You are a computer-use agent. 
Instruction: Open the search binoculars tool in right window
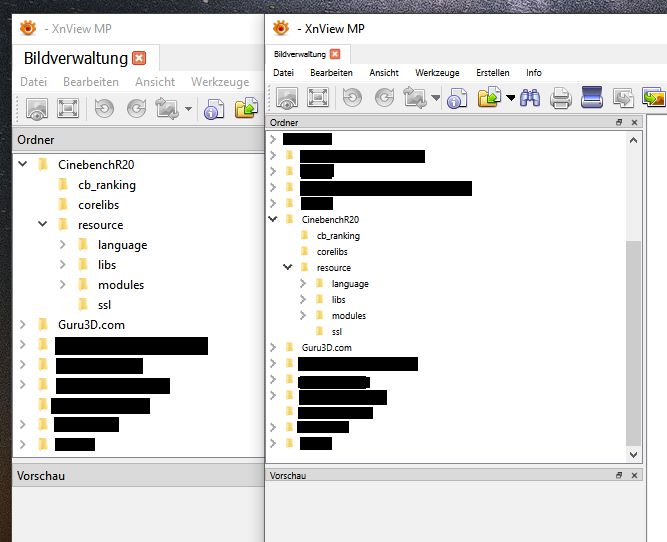coord(530,98)
